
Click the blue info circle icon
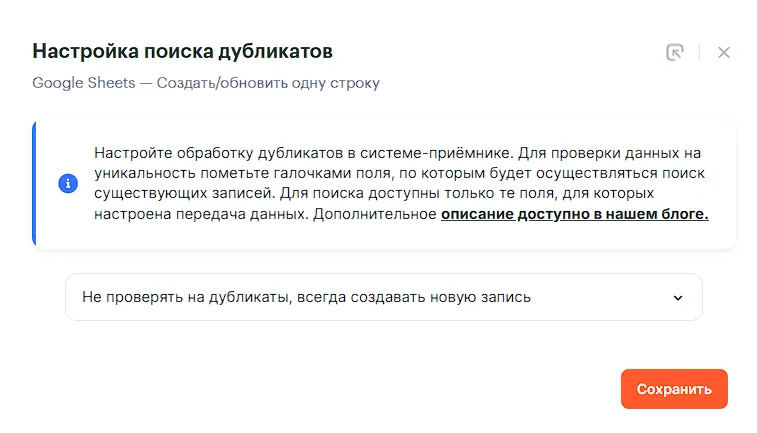pos(68,183)
